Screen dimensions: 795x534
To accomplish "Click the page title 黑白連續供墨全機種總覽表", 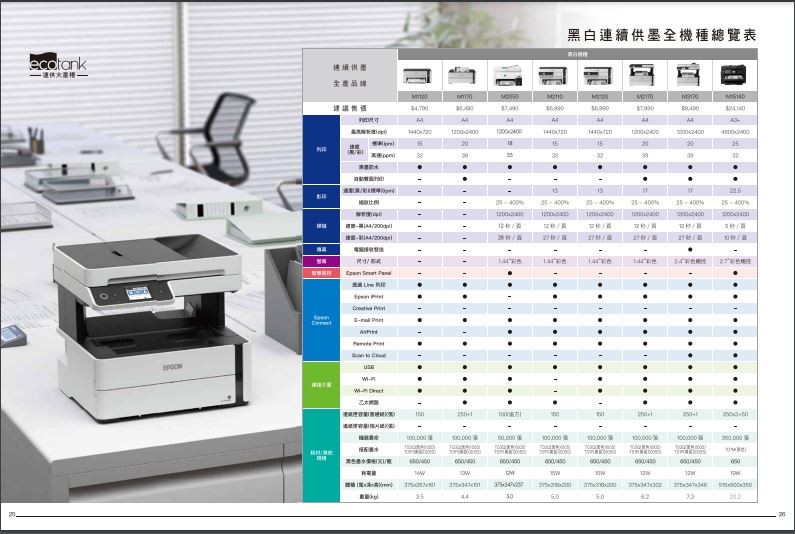I will pos(660,34).
